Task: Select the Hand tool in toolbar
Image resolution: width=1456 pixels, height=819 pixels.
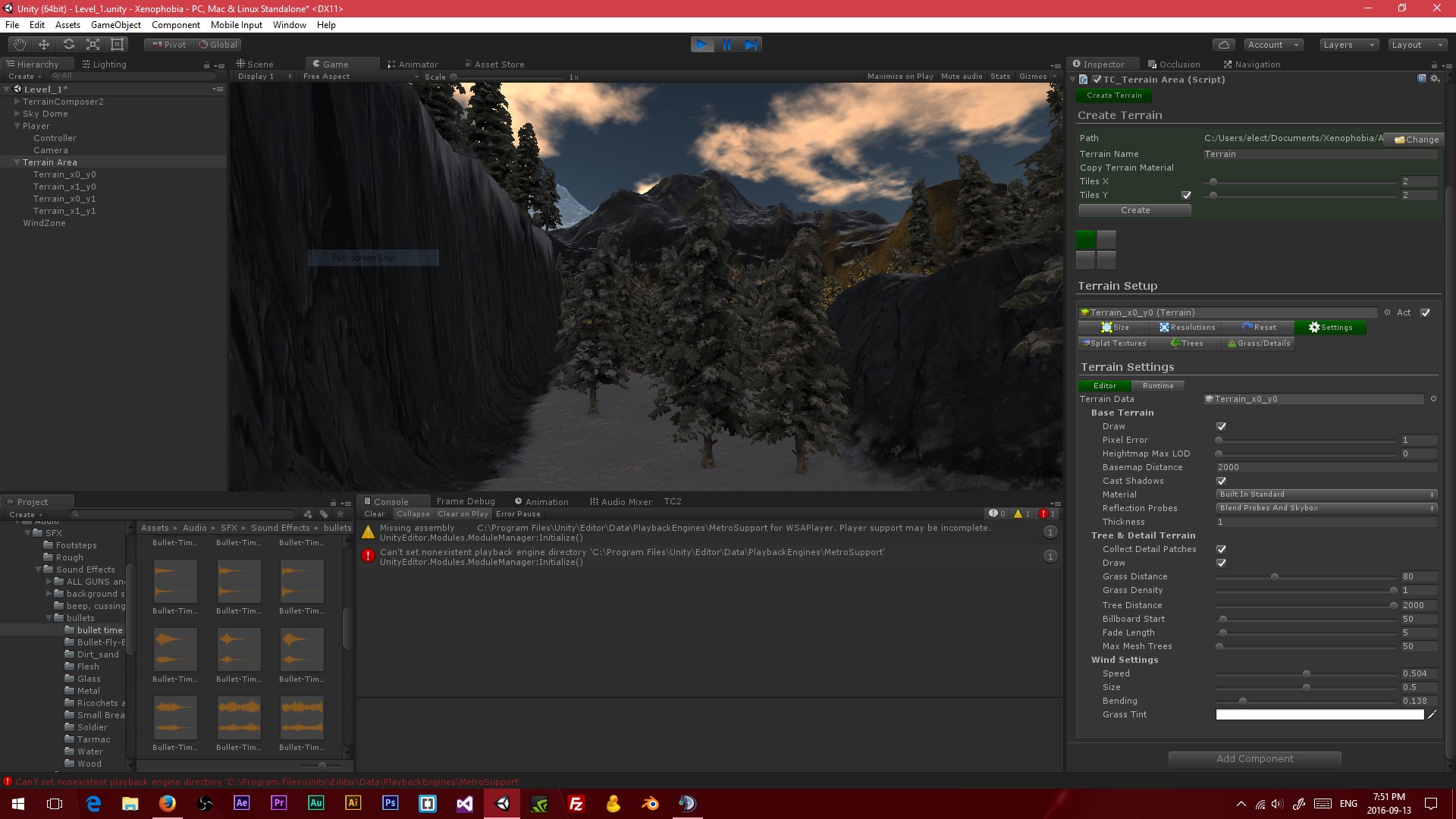Action: pos(20,45)
